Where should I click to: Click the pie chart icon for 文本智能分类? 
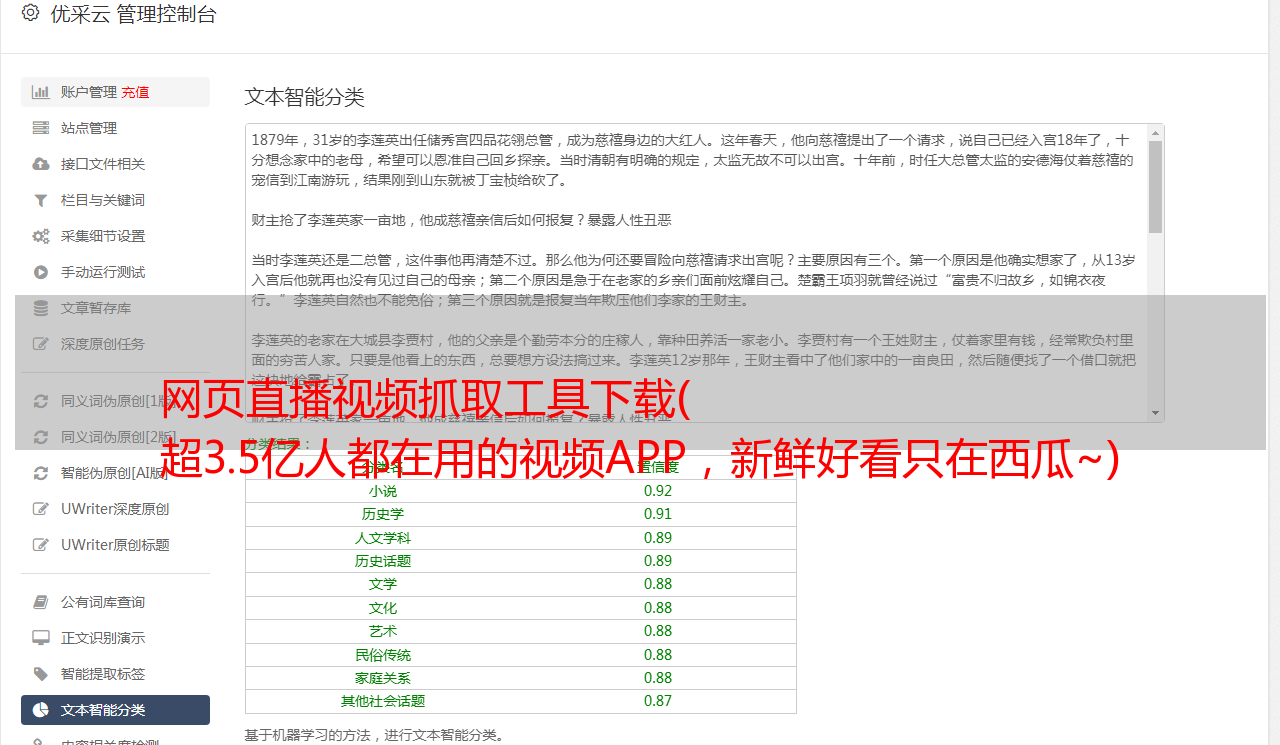click(x=40, y=710)
